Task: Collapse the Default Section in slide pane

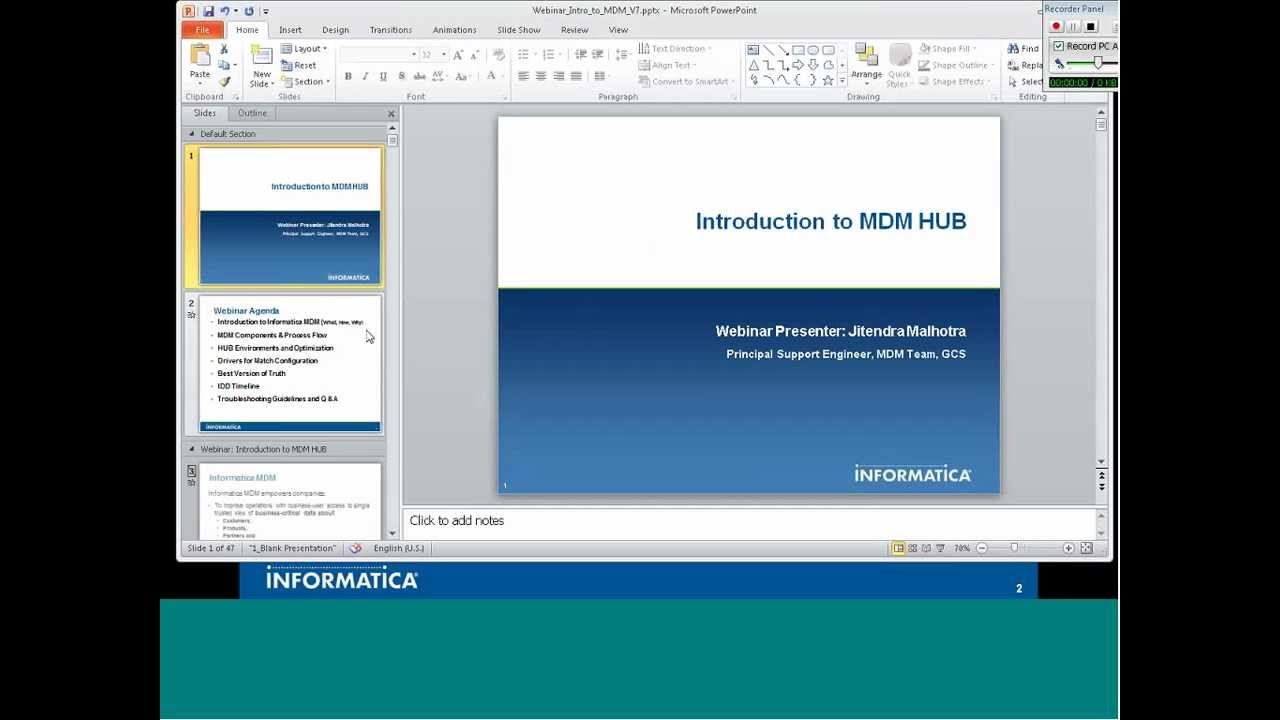Action: tap(192, 134)
